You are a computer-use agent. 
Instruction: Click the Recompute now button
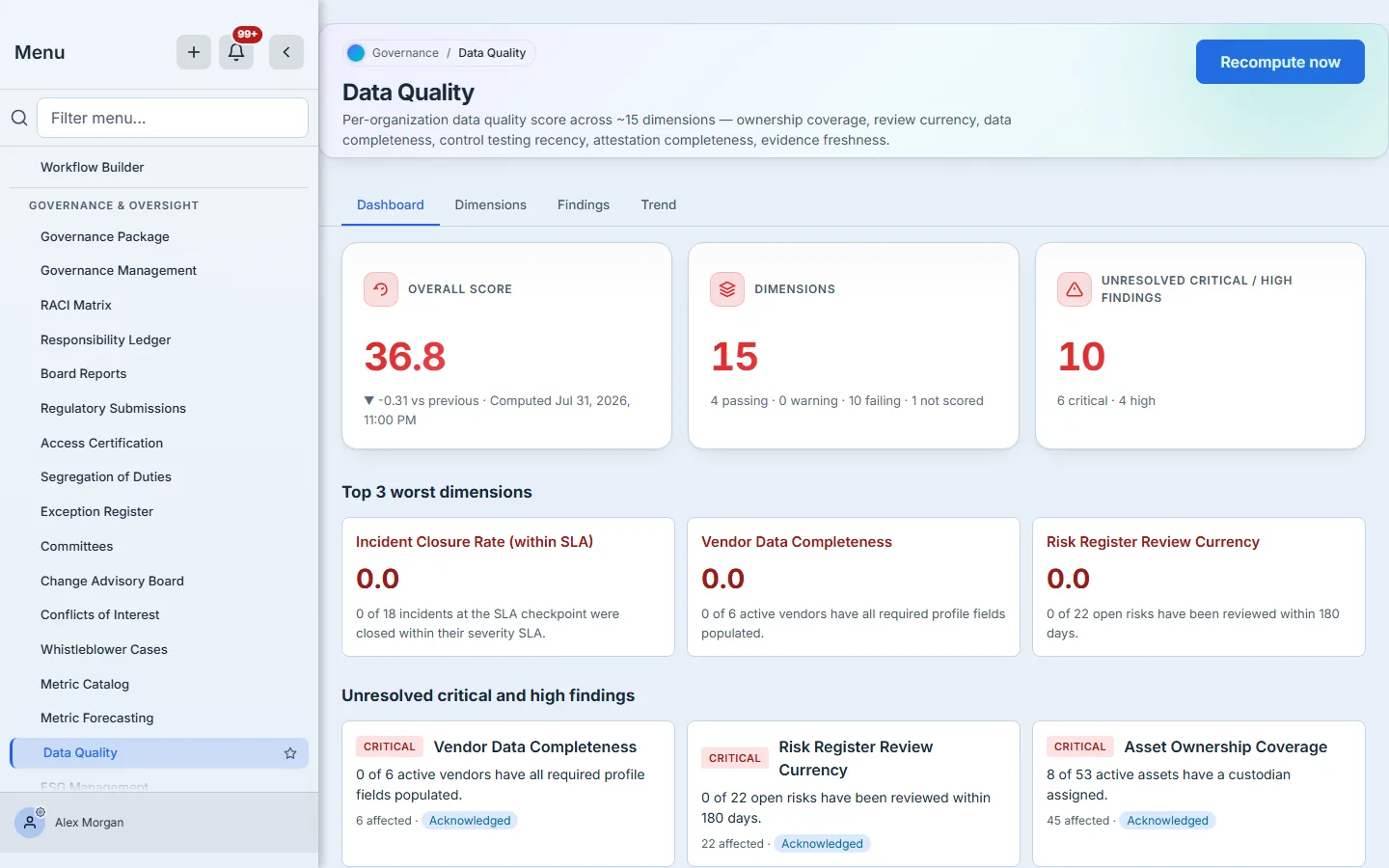tap(1280, 62)
